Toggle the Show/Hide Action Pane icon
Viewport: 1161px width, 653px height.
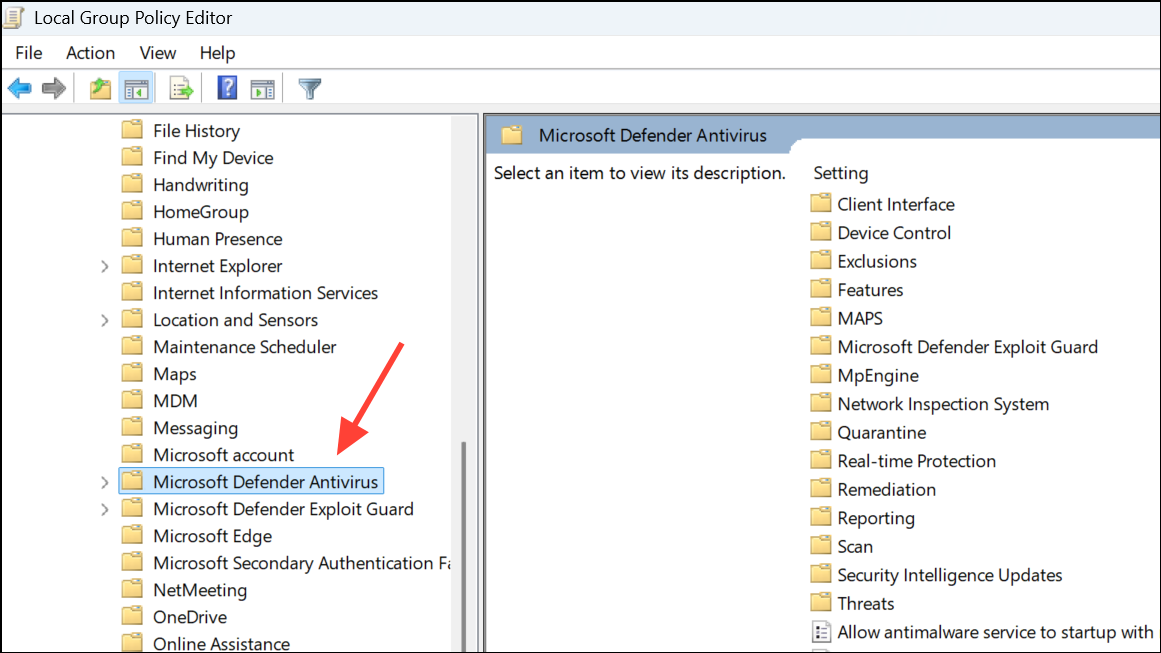tap(262, 88)
